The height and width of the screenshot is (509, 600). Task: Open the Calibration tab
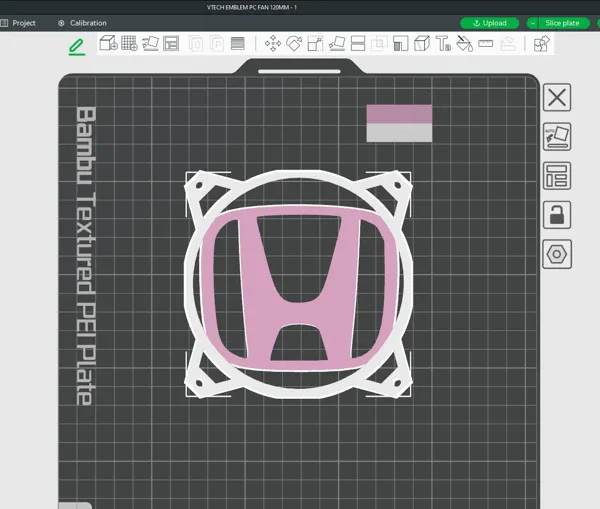pyautogui.click(x=82, y=23)
